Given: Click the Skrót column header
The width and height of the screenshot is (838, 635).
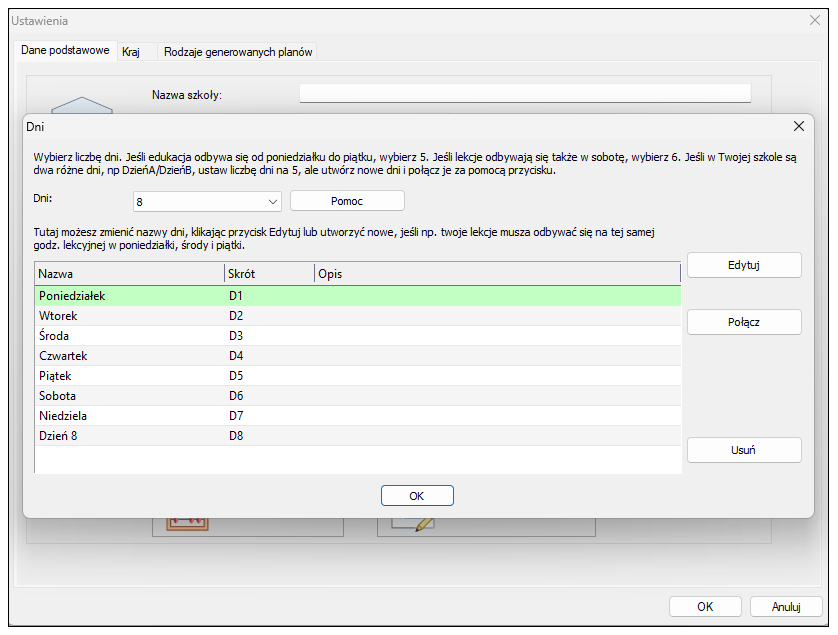Looking at the screenshot, I should [268, 273].
